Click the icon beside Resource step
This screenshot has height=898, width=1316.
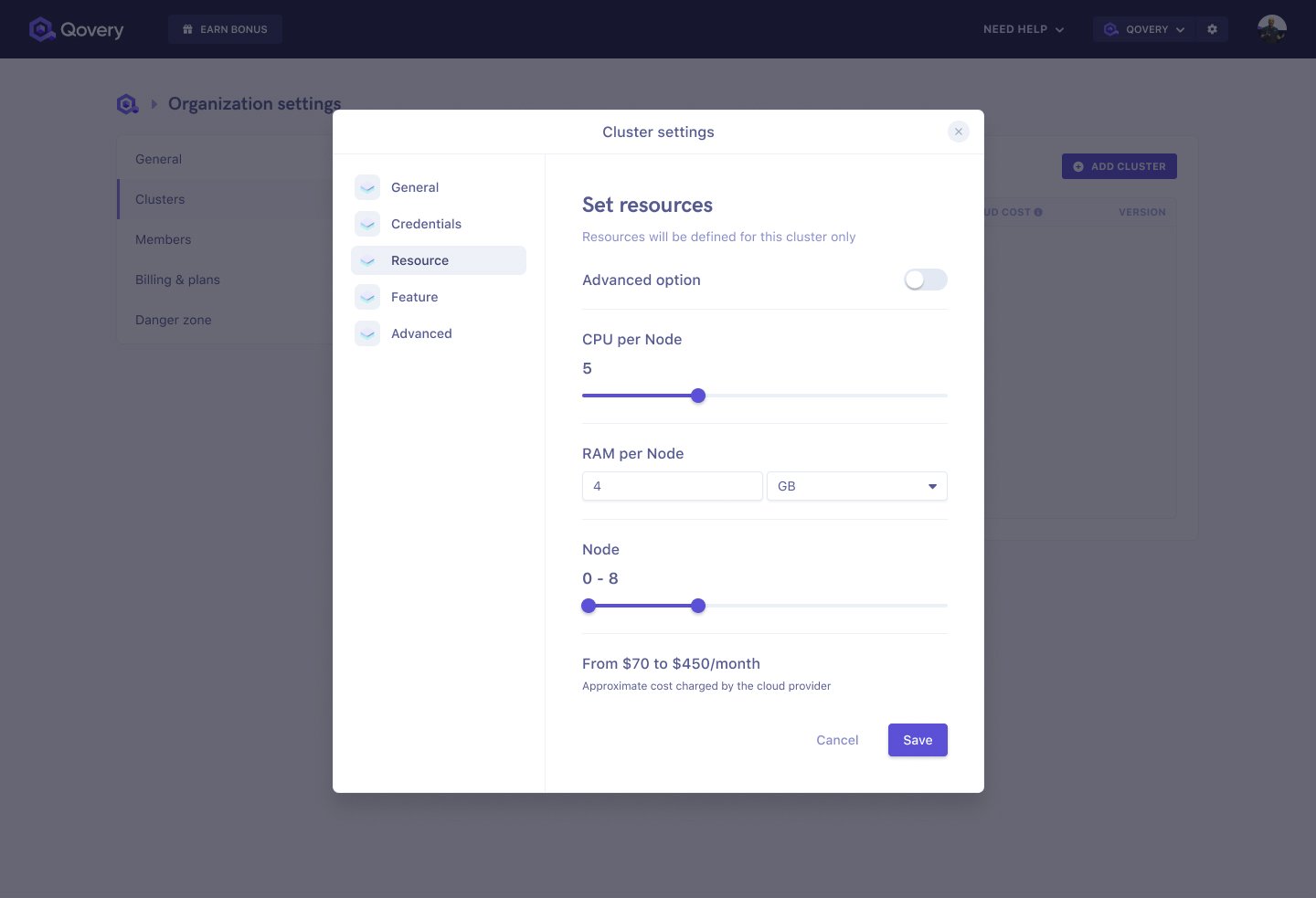[x=367, y=260]
